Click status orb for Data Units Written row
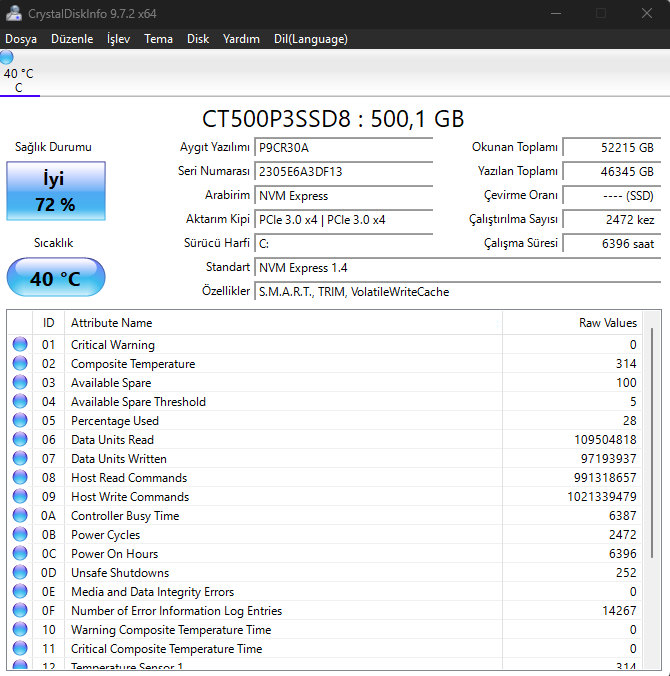This screenshot has height=676, width=670. coord(20,458)
